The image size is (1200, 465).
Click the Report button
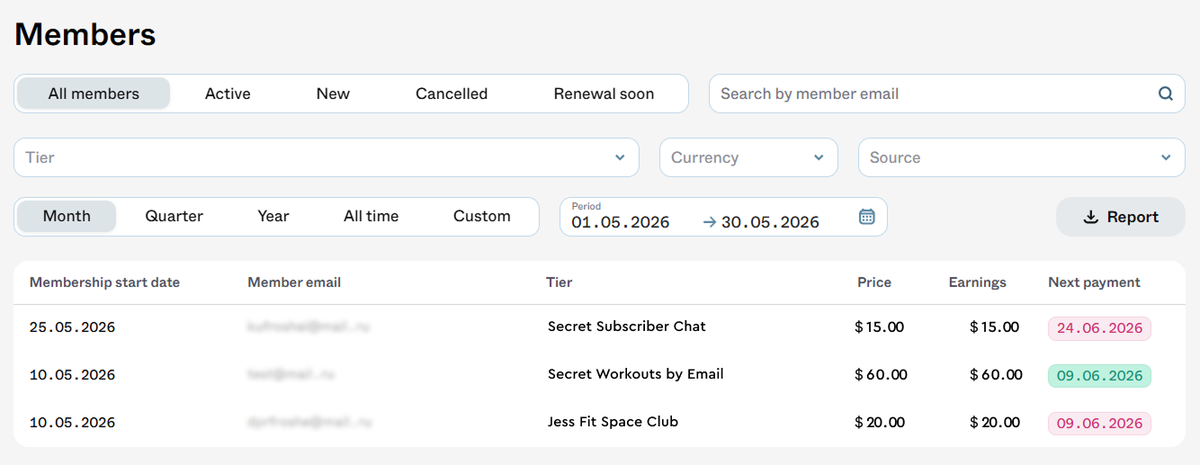1121,217
